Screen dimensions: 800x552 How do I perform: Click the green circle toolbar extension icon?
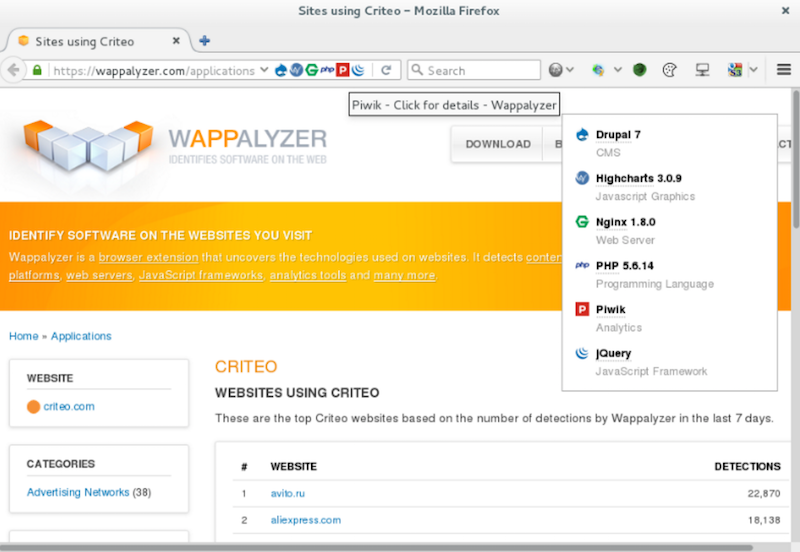coord(639,70)
